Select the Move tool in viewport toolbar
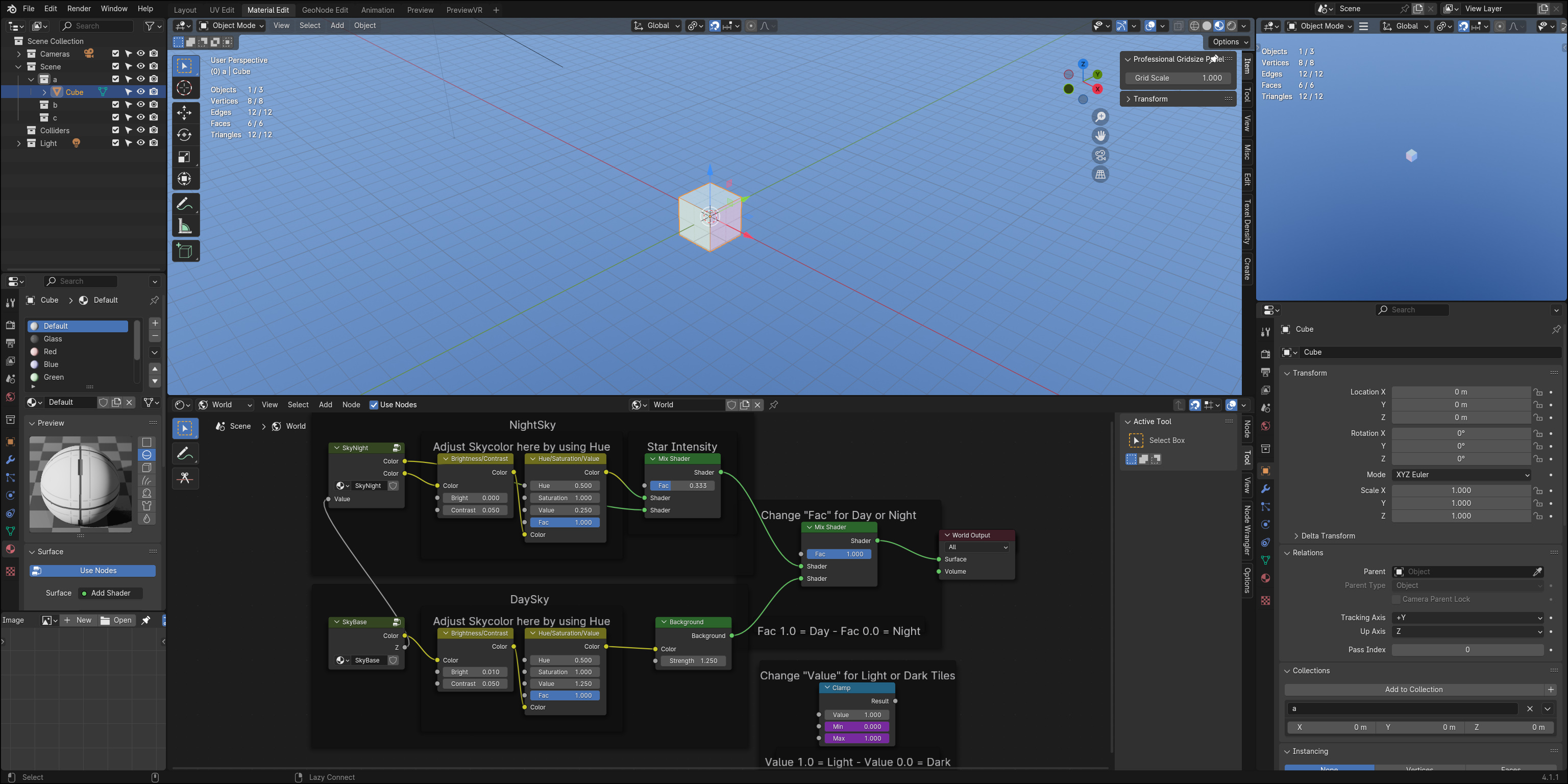This screenshot has width=1568, height=784. pos(184,113)
